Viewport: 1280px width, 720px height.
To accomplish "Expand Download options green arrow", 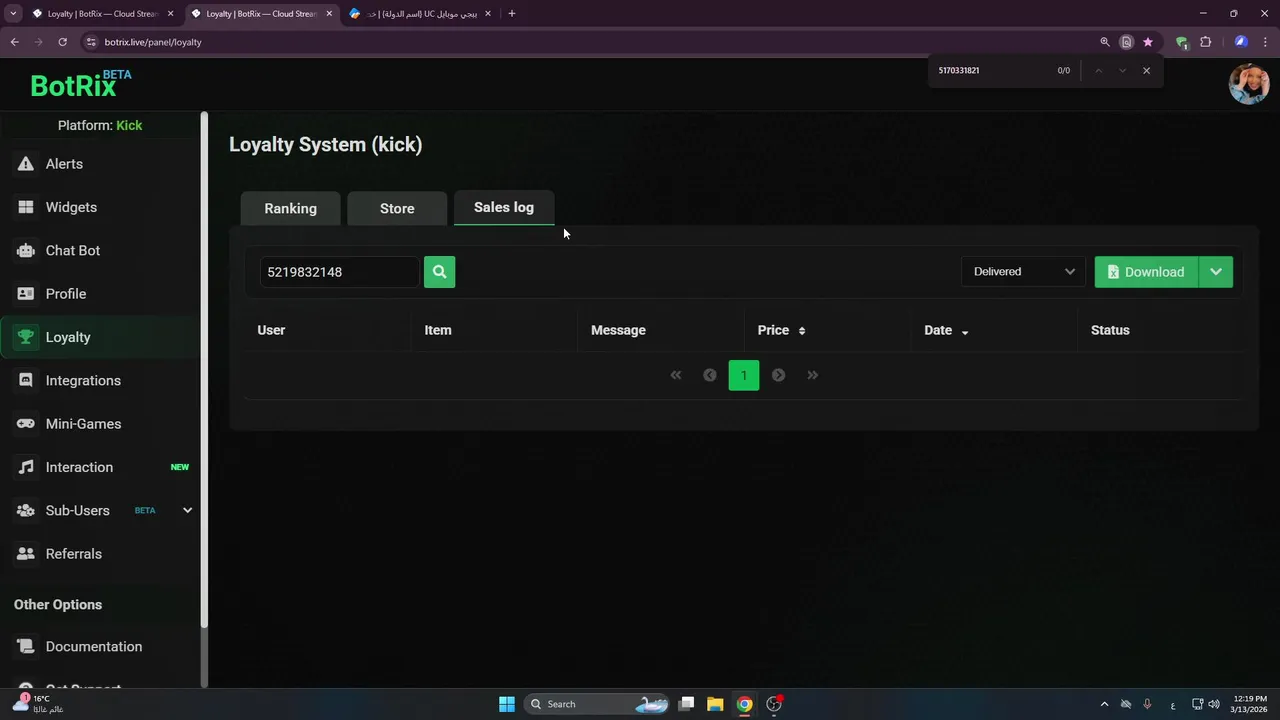I will coord(1215,272).
